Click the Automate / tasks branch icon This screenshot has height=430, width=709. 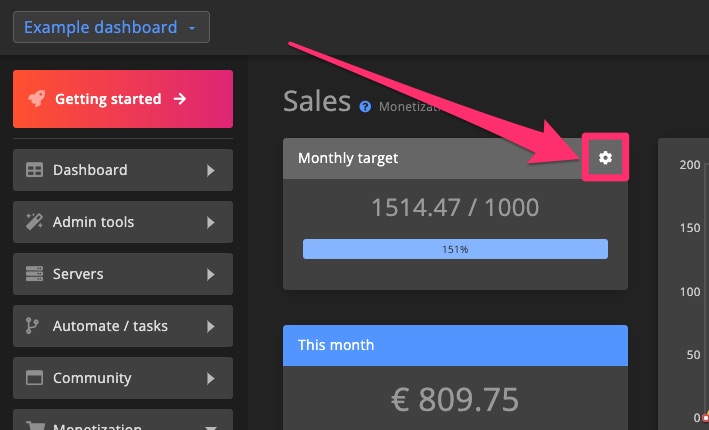click(x=32, y=326)
